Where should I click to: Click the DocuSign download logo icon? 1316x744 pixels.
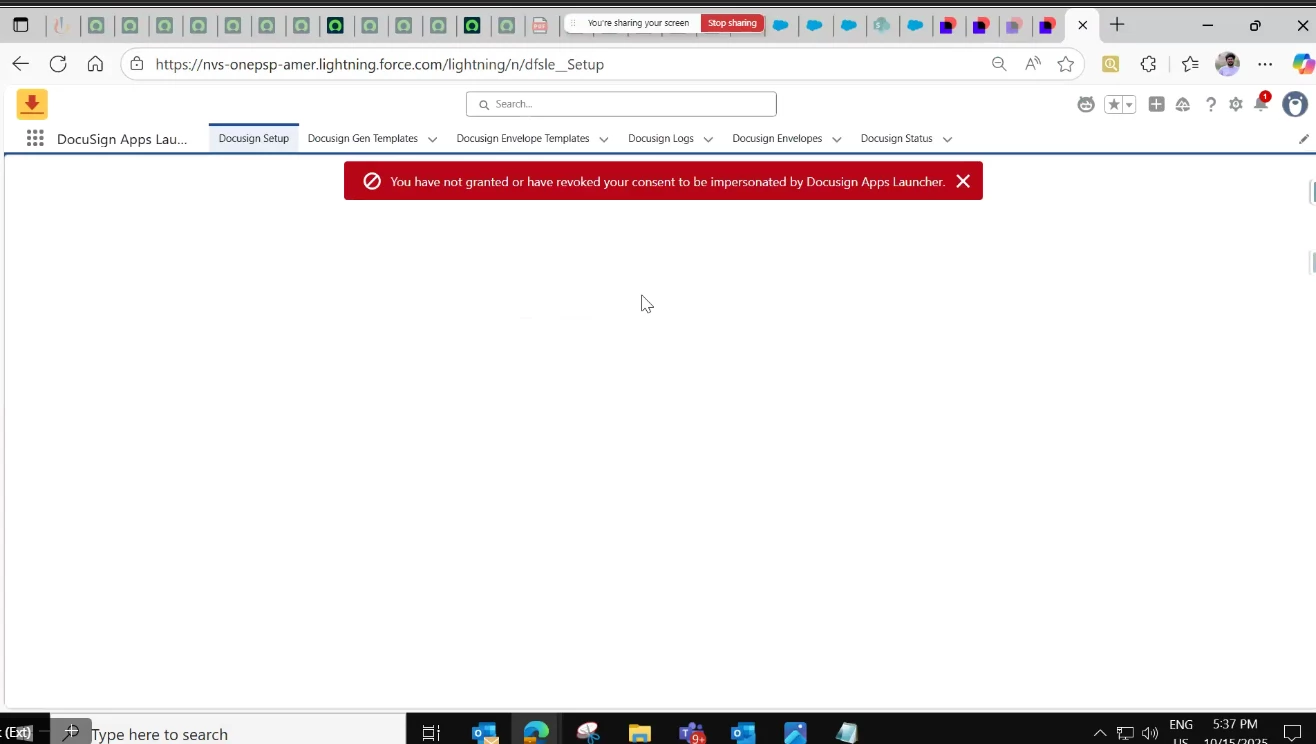(32, 104)
